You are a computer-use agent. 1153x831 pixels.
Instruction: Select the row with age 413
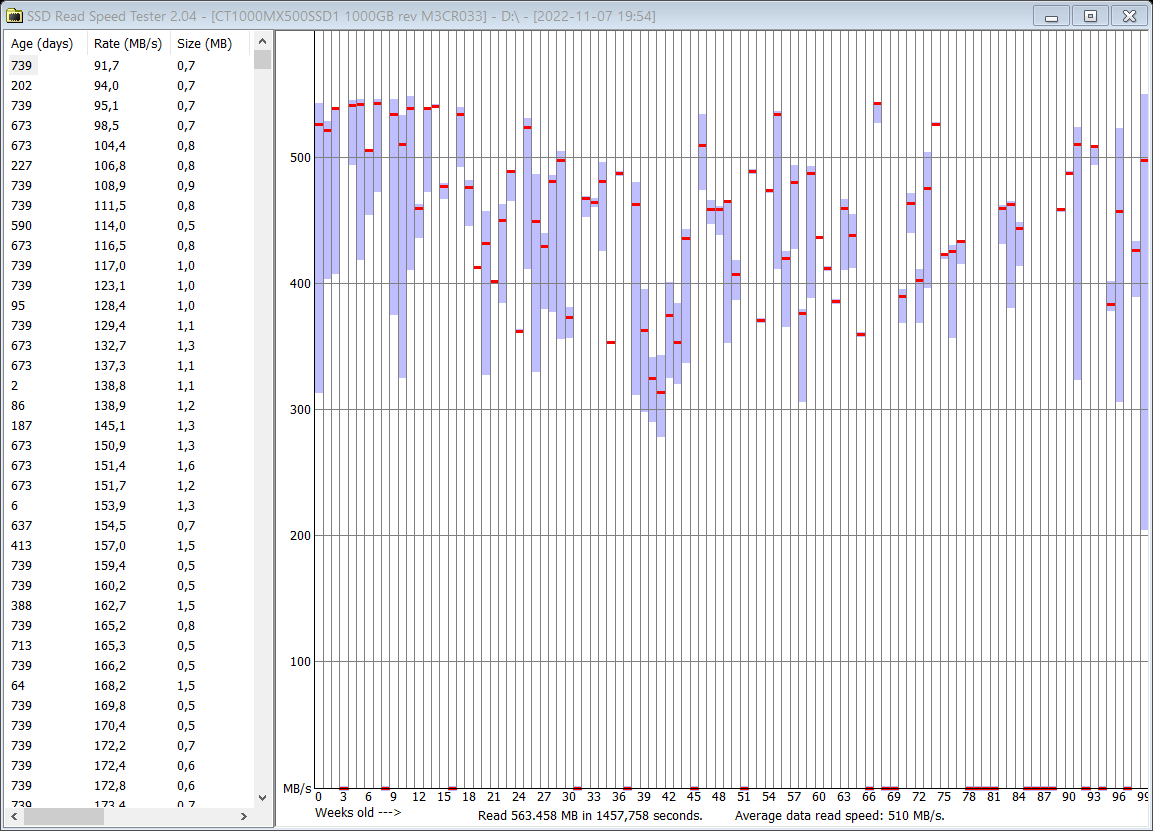click(129, 546)
